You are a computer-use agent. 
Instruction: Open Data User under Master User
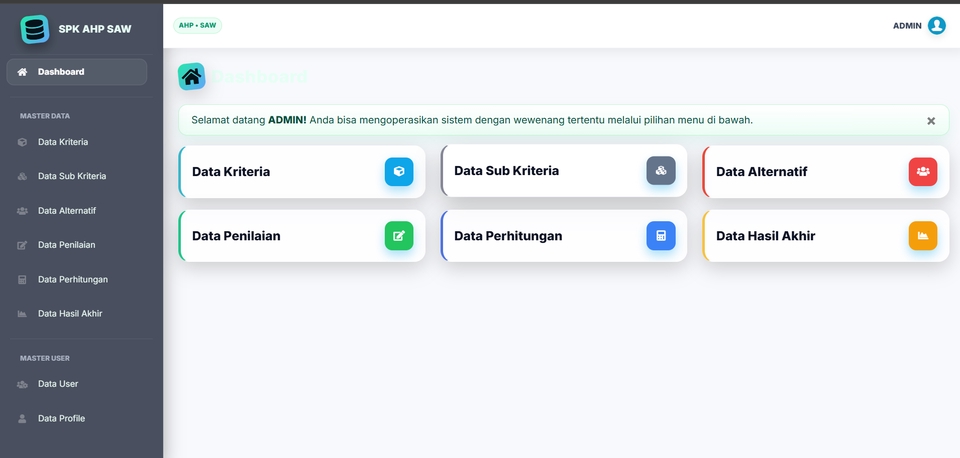click(58, 384)
